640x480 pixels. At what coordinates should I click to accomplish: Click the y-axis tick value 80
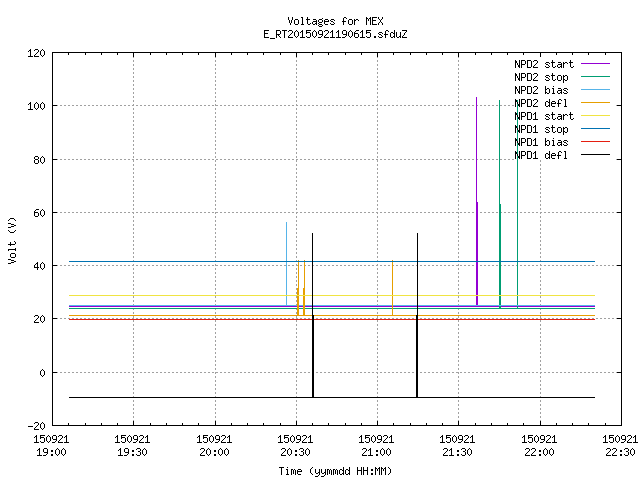coord(40,160)
